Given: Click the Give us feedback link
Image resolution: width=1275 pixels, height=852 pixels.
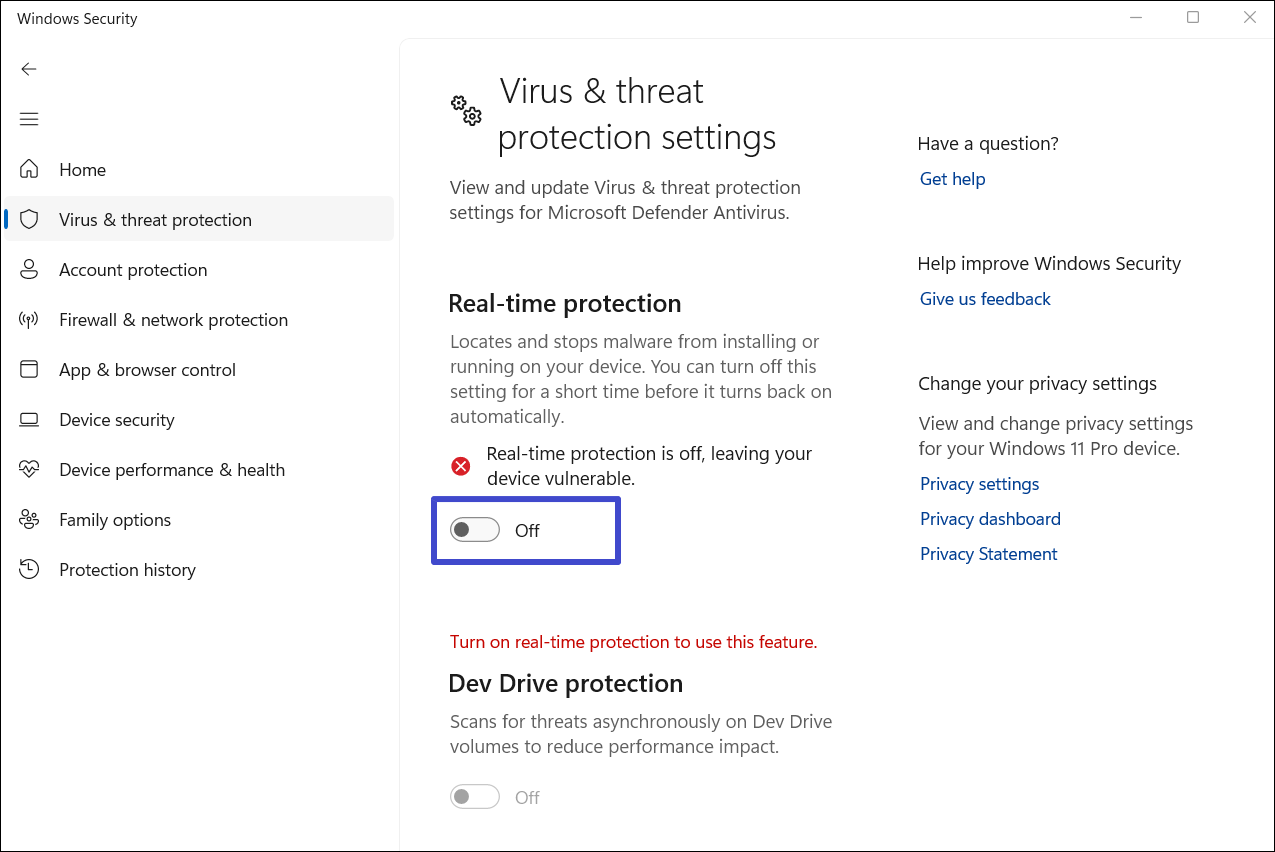Looking at the screenshot, I should tap(985, 299).
